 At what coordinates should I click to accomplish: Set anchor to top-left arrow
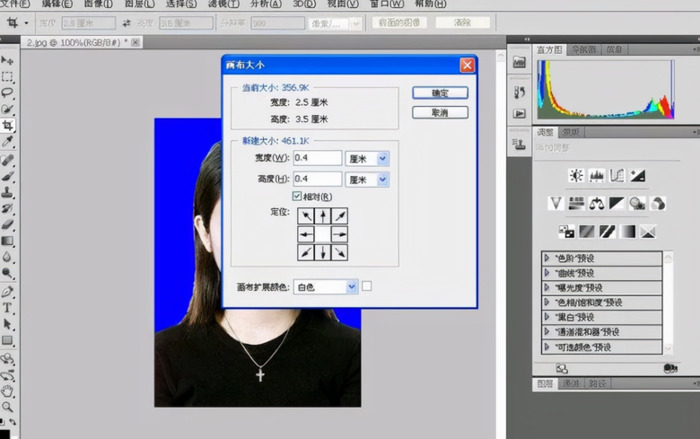click(x=306, y=216)
